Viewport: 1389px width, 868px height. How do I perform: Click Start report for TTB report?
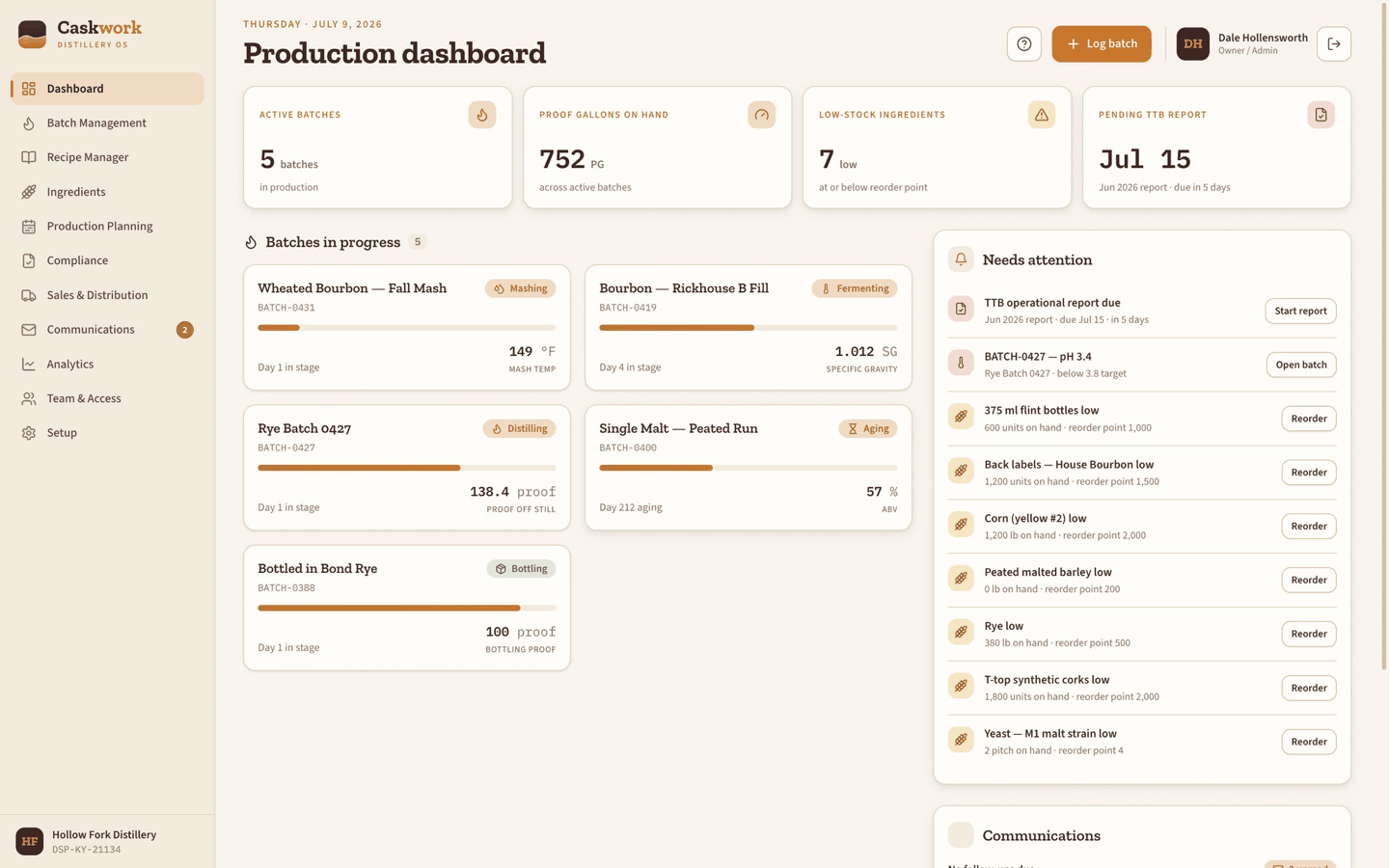[1300, 311]
